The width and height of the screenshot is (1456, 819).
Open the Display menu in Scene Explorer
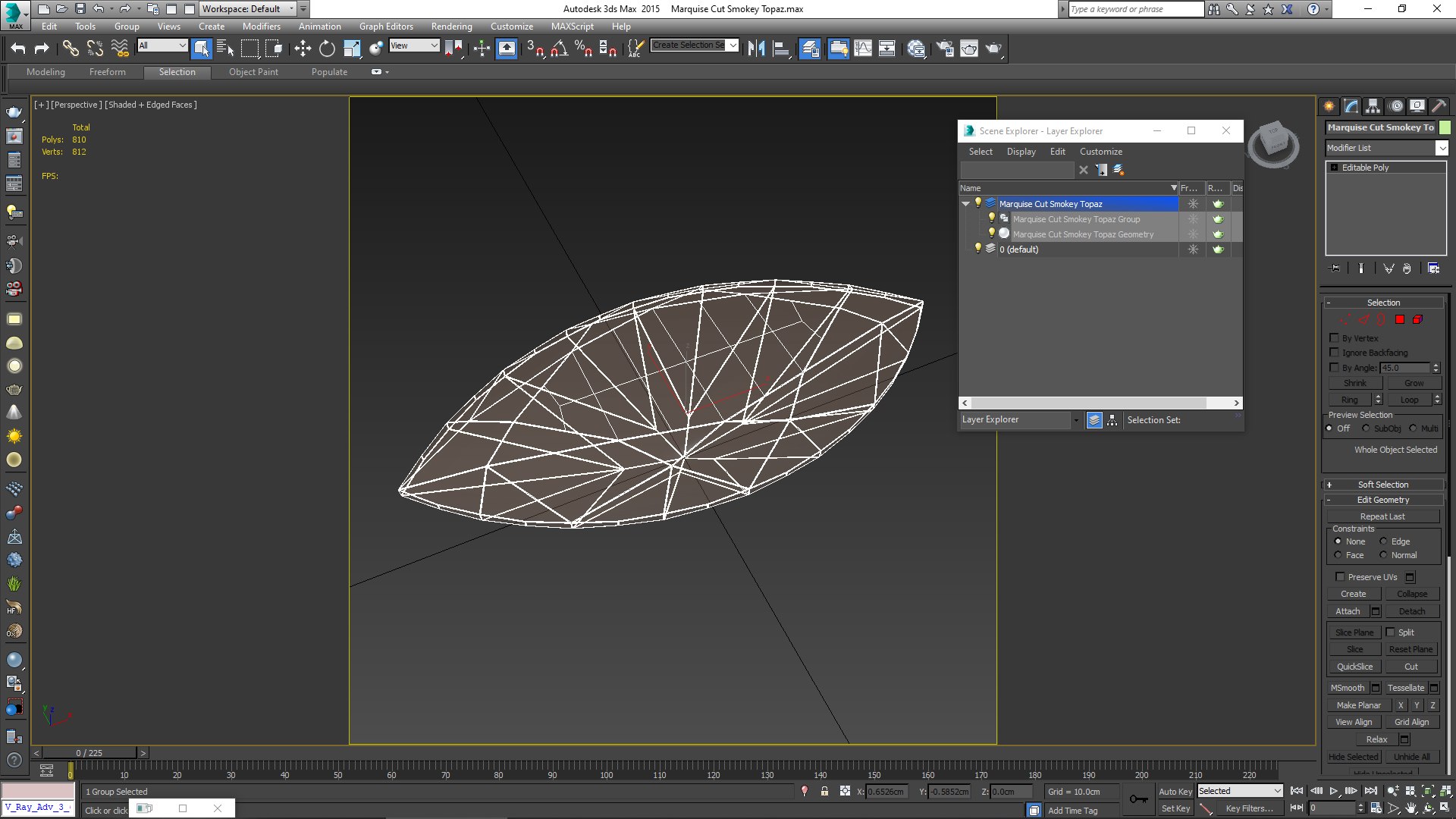(x=1021, y=152)
